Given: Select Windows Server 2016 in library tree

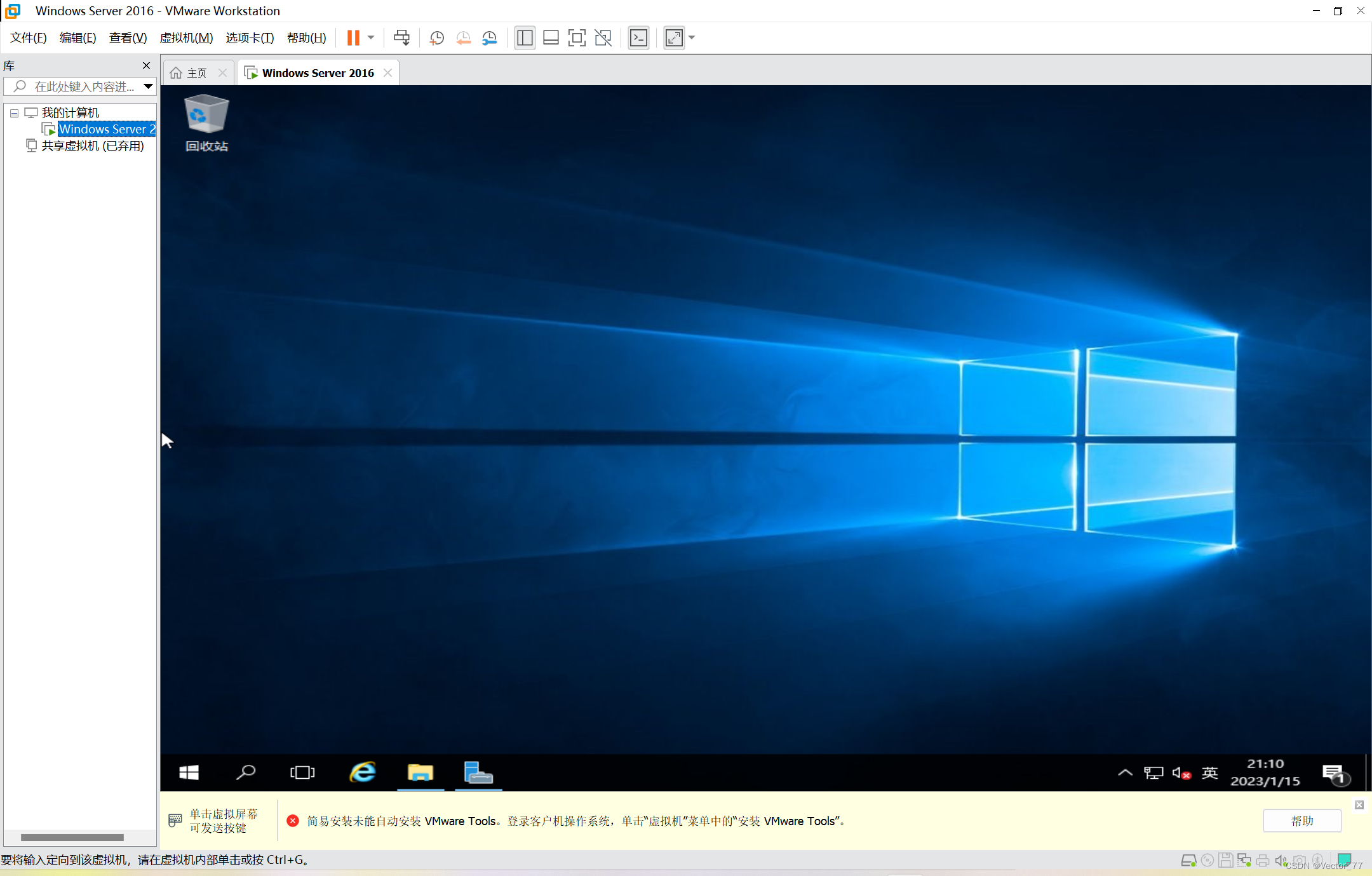Looking at the screenshot, I should [107, 130].
